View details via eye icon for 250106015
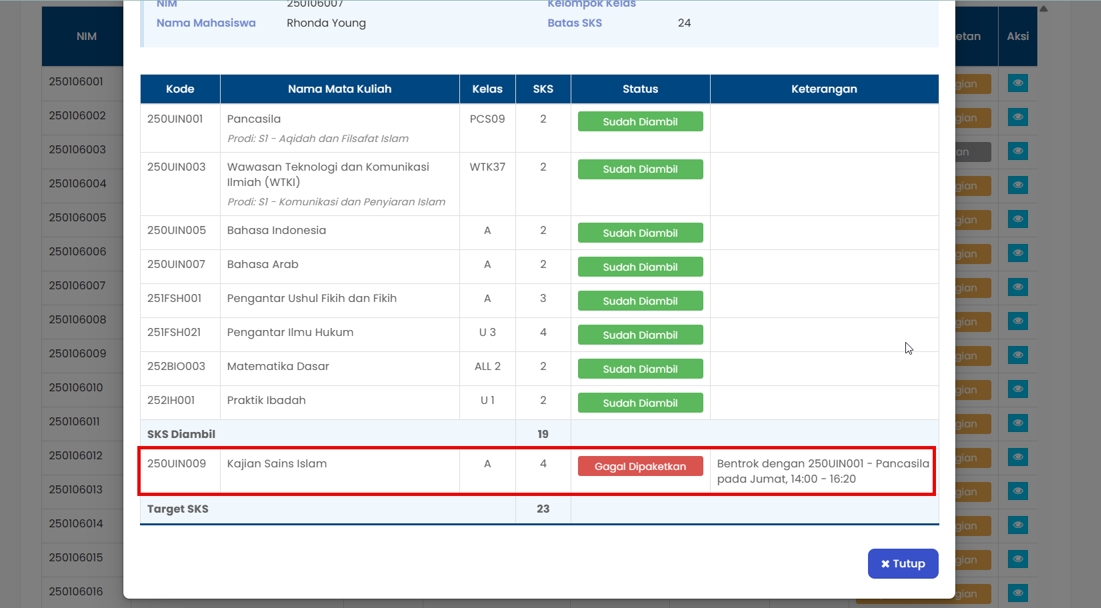This screenshot has height=608, width=1101. click(1017, 559)
